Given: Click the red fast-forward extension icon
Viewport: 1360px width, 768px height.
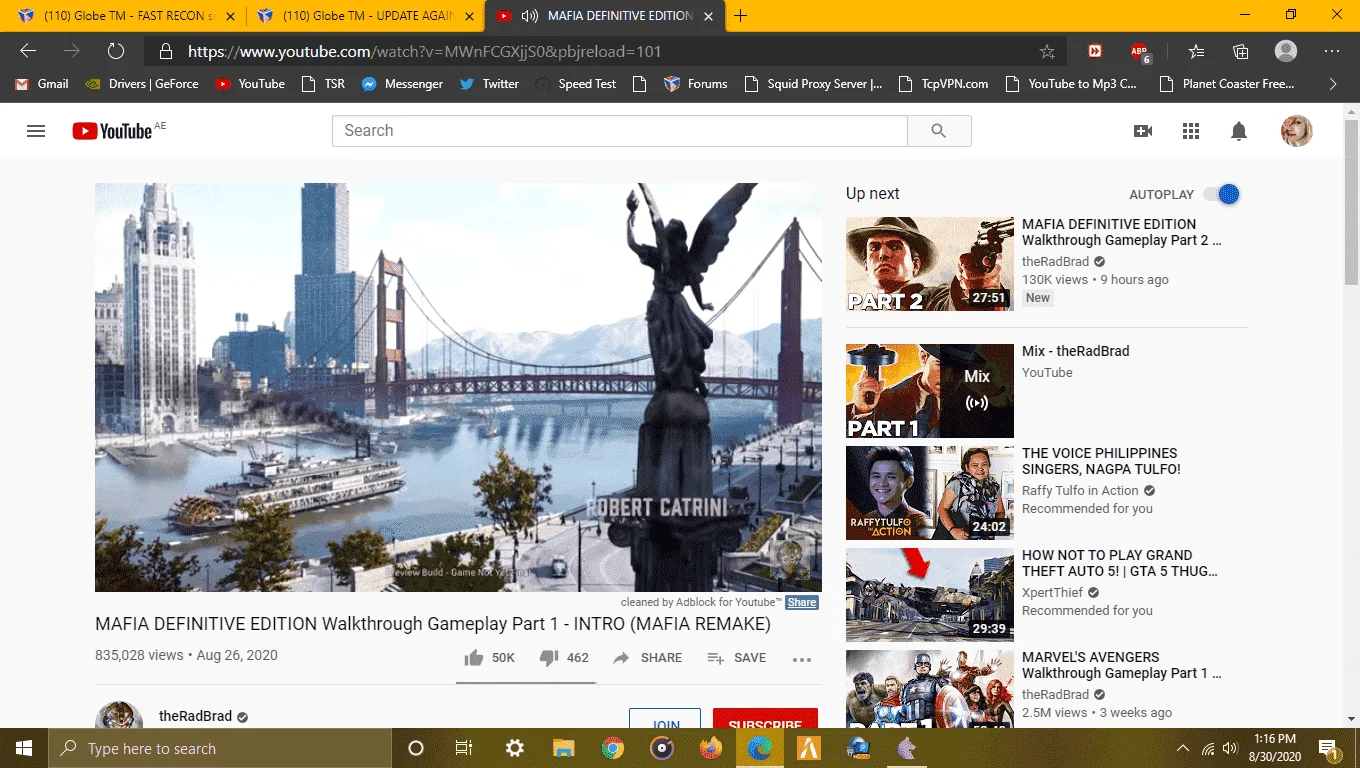Looking at the screenshot, I should 1095,51.
